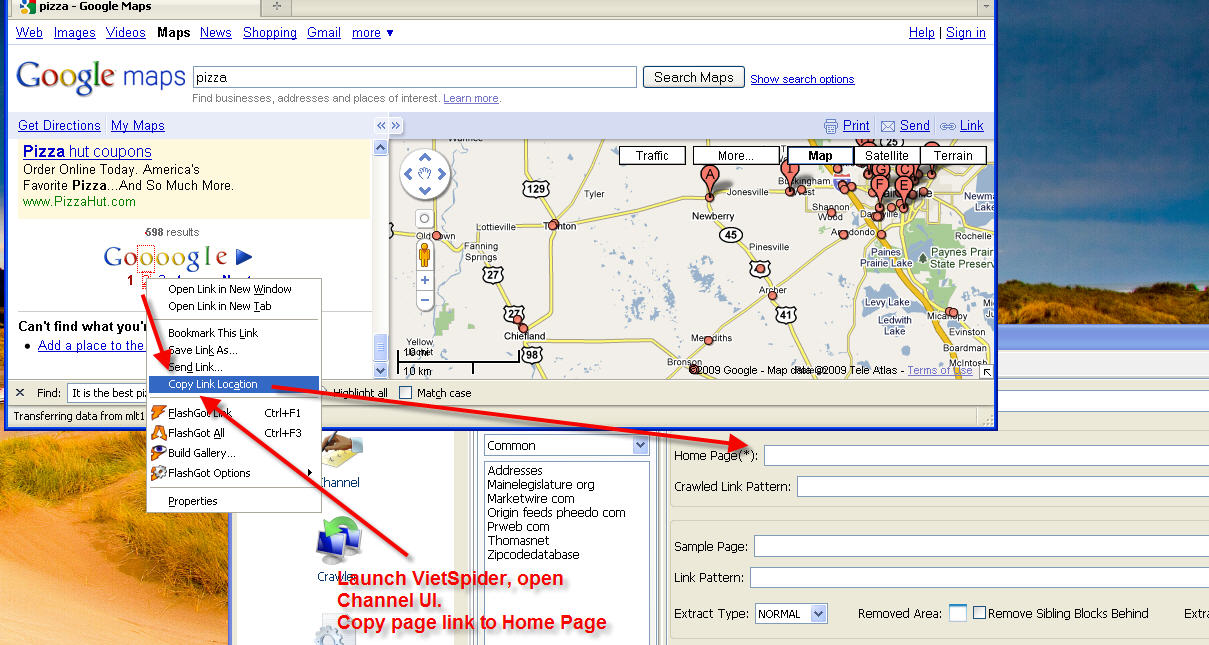
Task: Click the Sample Page input field
Action: (982, 547)
